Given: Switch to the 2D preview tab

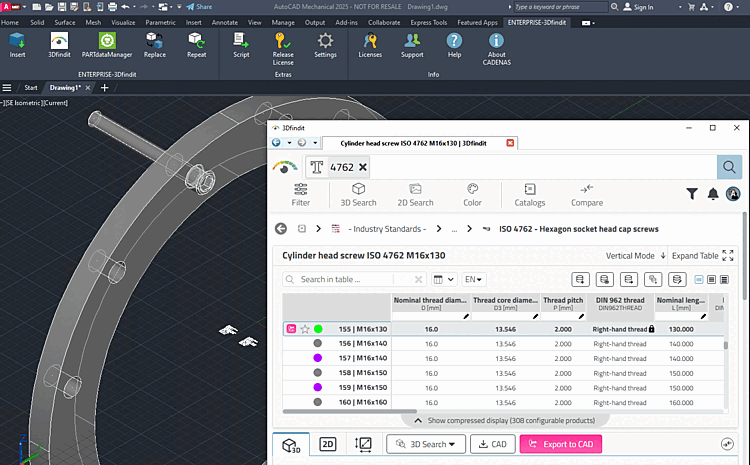Looking at the screenshot, I should tap(328, 444).
